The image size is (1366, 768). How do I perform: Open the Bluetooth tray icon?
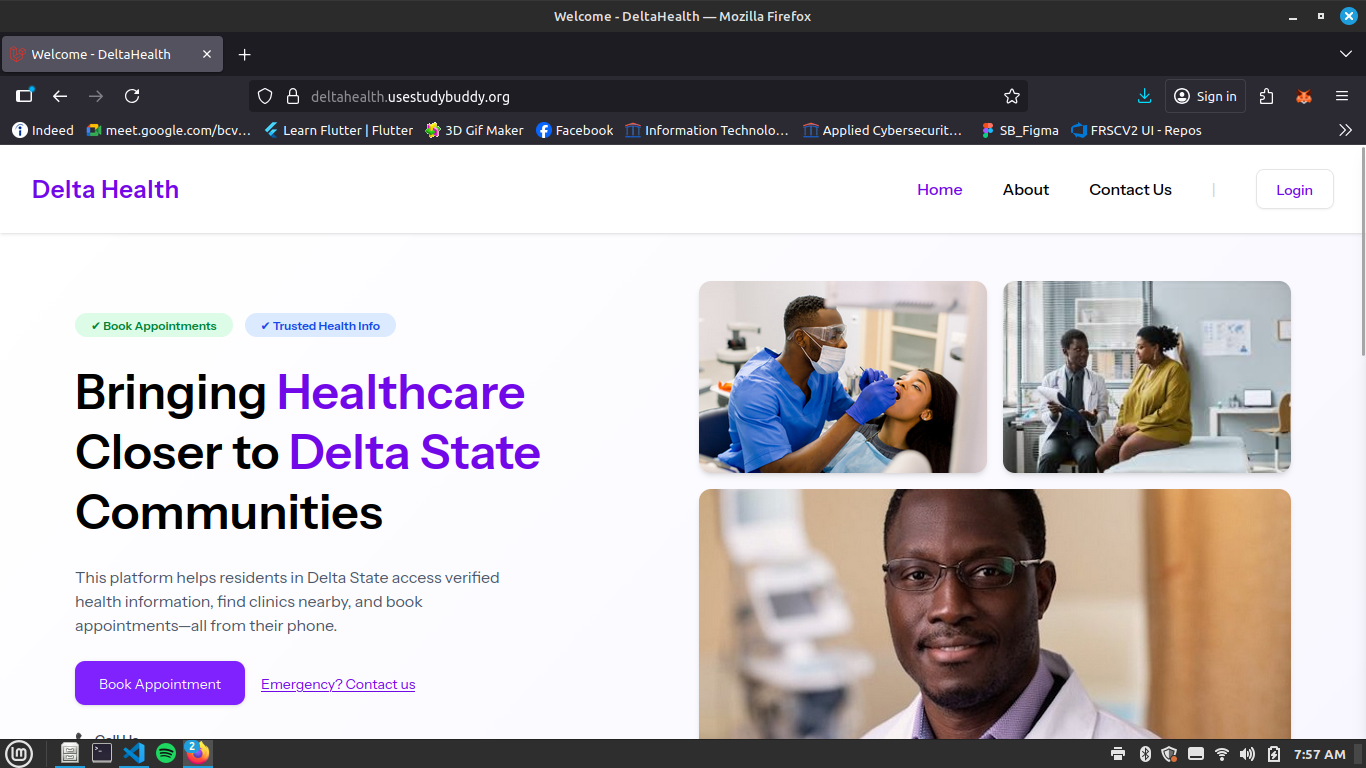tap(1145, 754)
